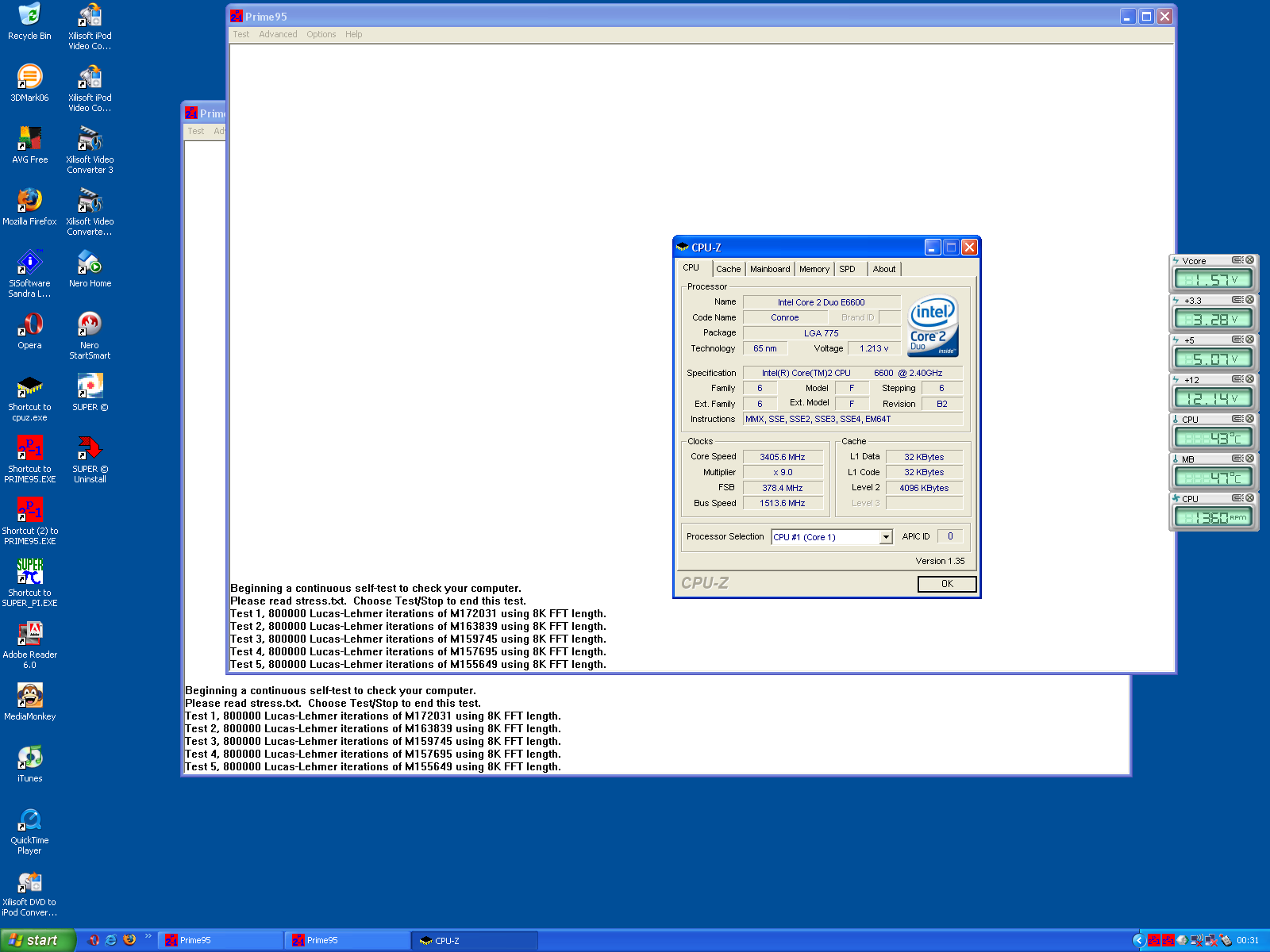The height and width of the screenshot is (952, 1270).
Task: Switch to first Prime95 taskbar button
Action: (221, 941)
